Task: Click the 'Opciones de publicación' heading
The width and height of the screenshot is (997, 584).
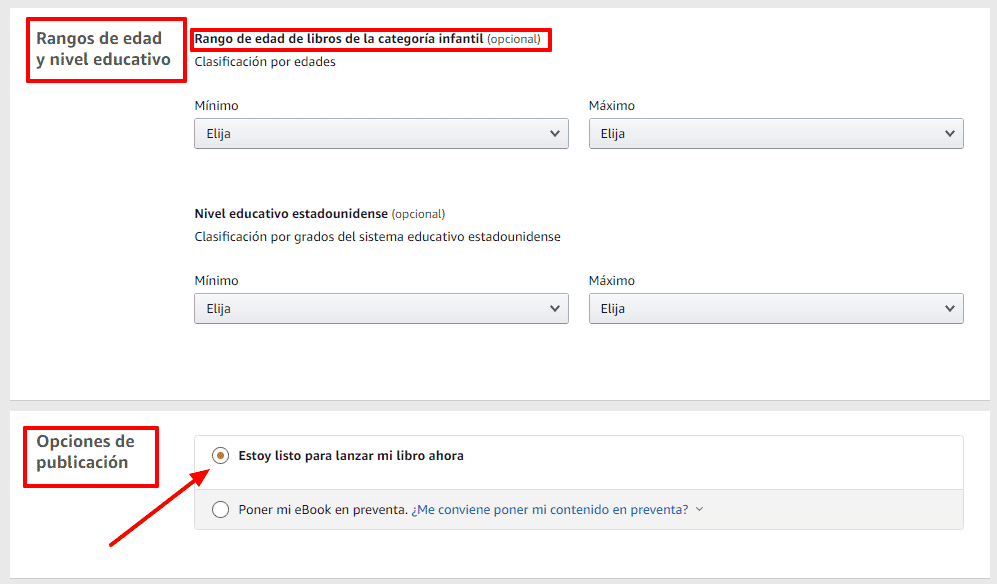Action: [85, 452]
